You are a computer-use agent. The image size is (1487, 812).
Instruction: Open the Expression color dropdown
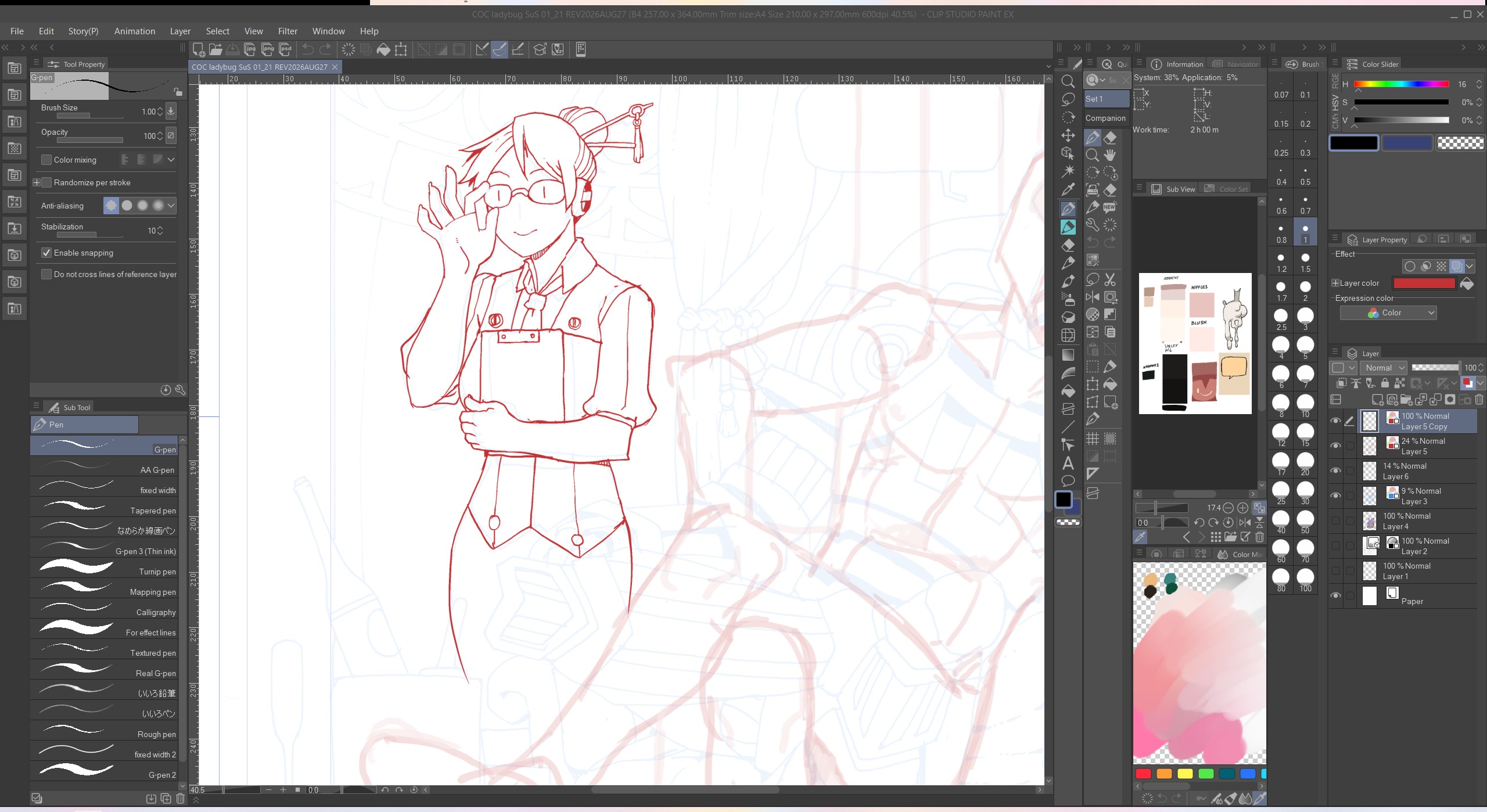pos(1388,312)
